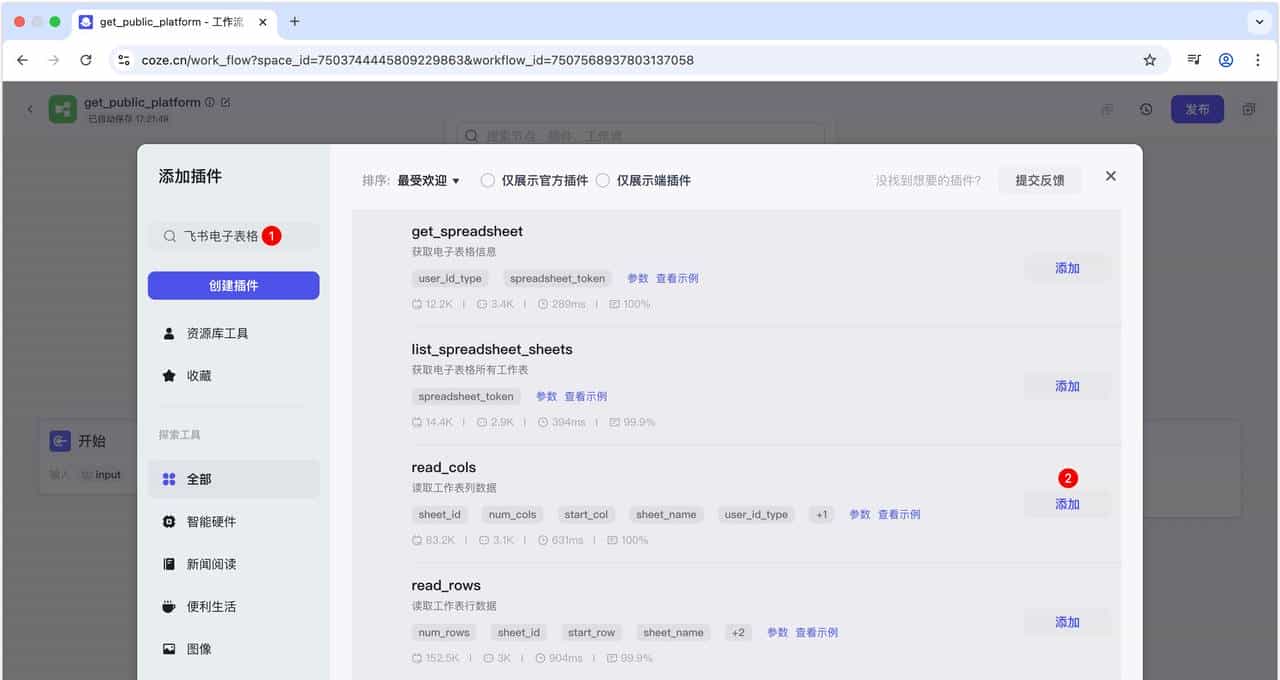Screen dimensions: 1280x680
Task: Open the workflow version history clock icon
Action: 1145,109
